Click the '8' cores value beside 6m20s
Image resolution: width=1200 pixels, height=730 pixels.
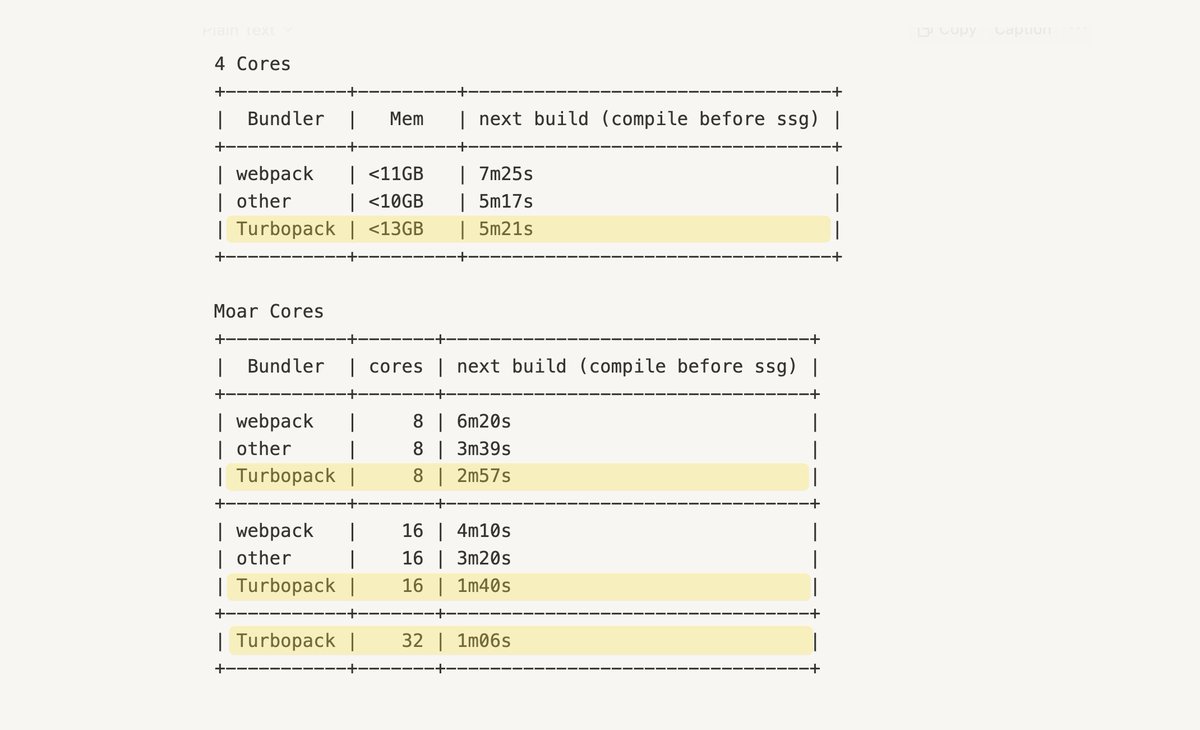[x=418, y=421]
